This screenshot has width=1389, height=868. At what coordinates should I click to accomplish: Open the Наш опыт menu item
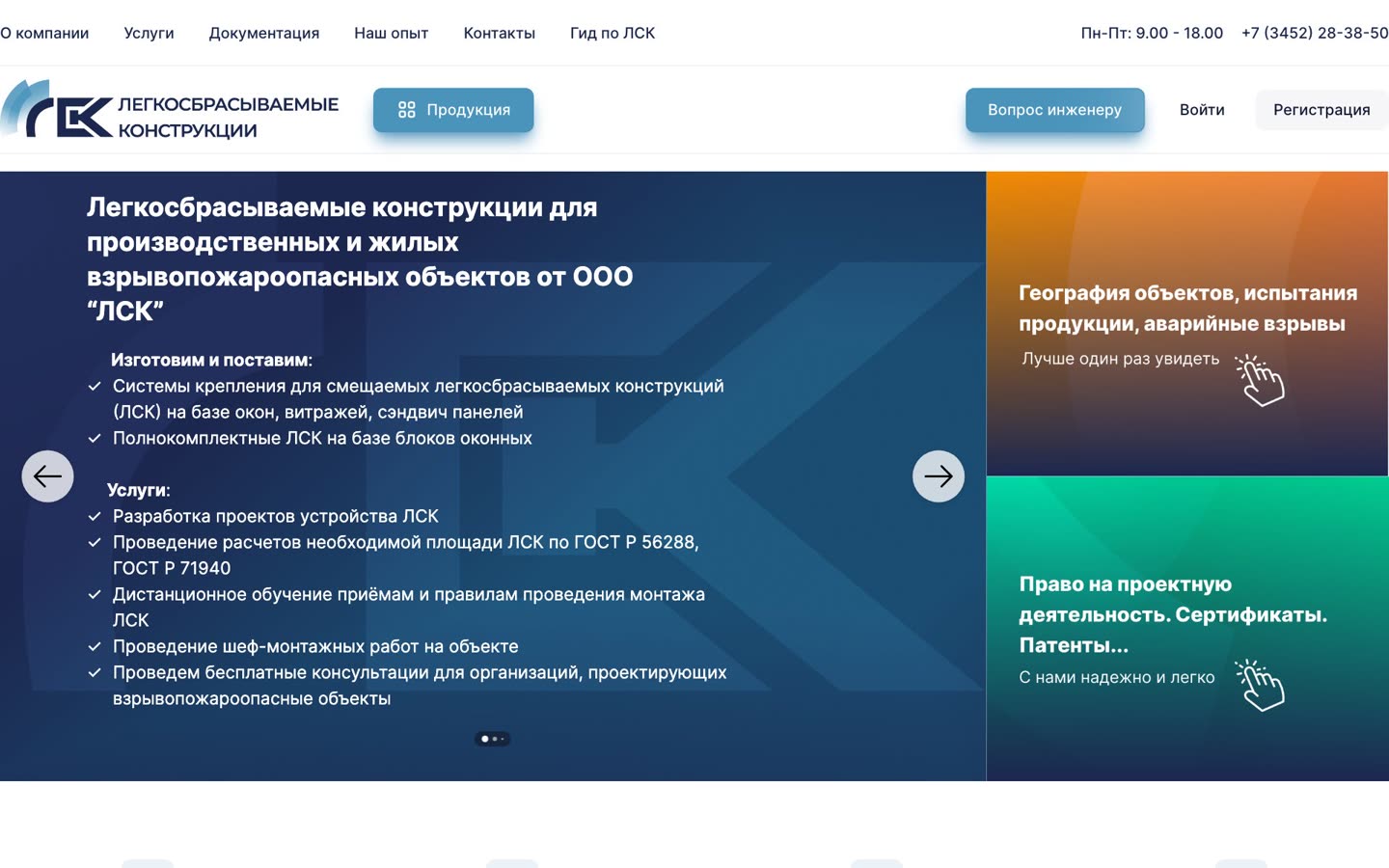391,33
